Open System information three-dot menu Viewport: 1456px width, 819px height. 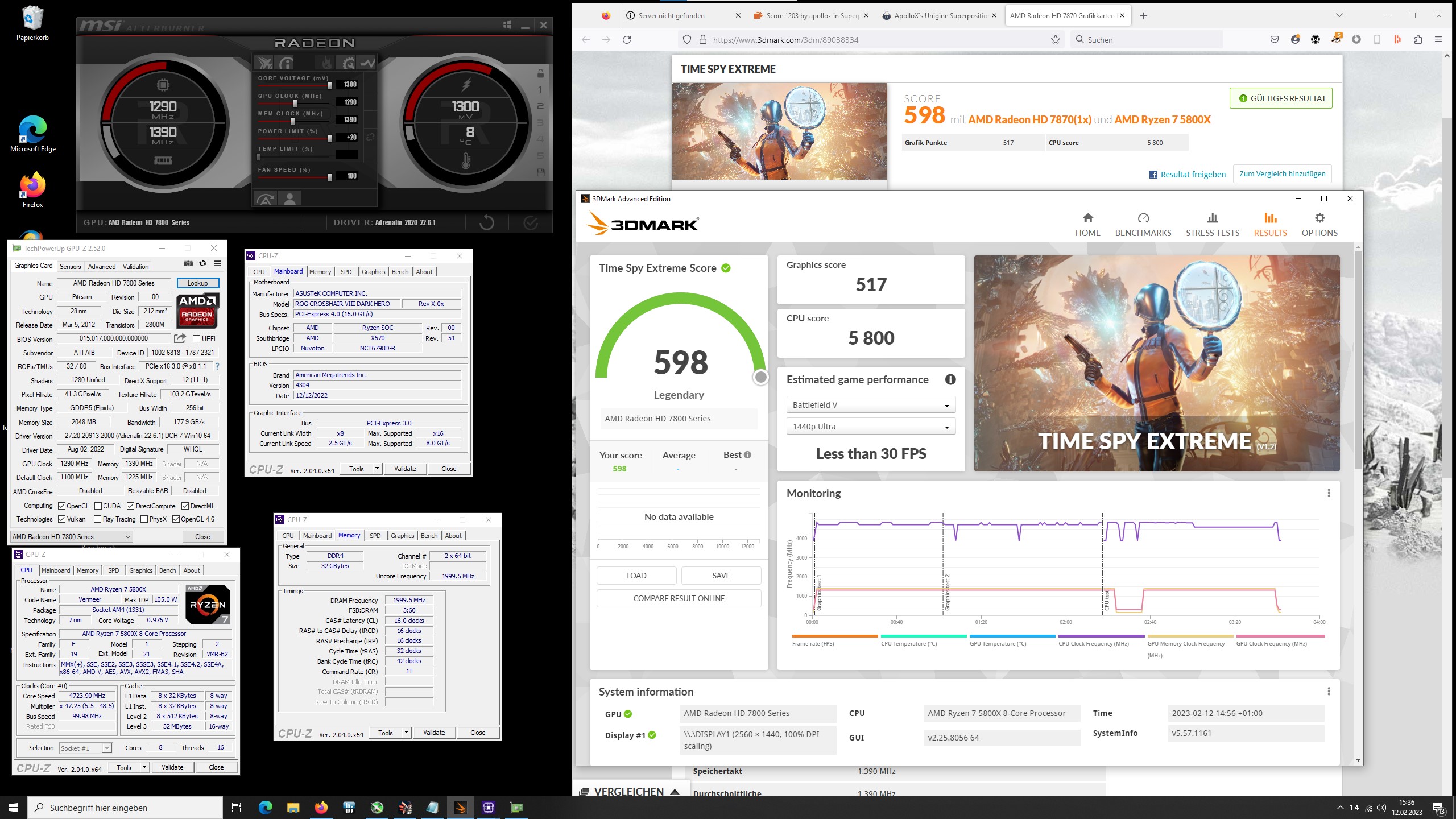(x=1329, y=692)
